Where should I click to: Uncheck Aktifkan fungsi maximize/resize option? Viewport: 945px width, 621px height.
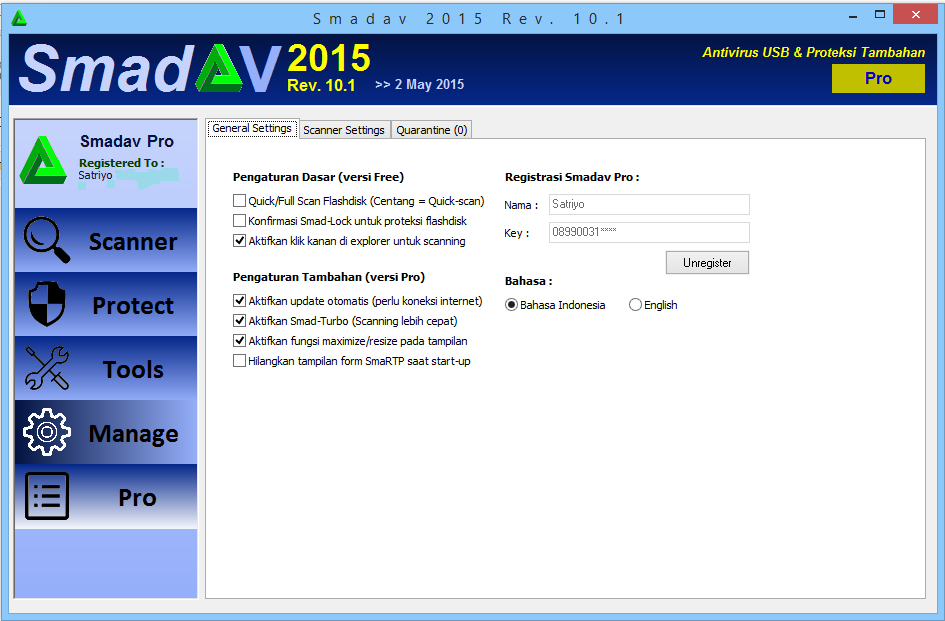(x=239, y=341)
